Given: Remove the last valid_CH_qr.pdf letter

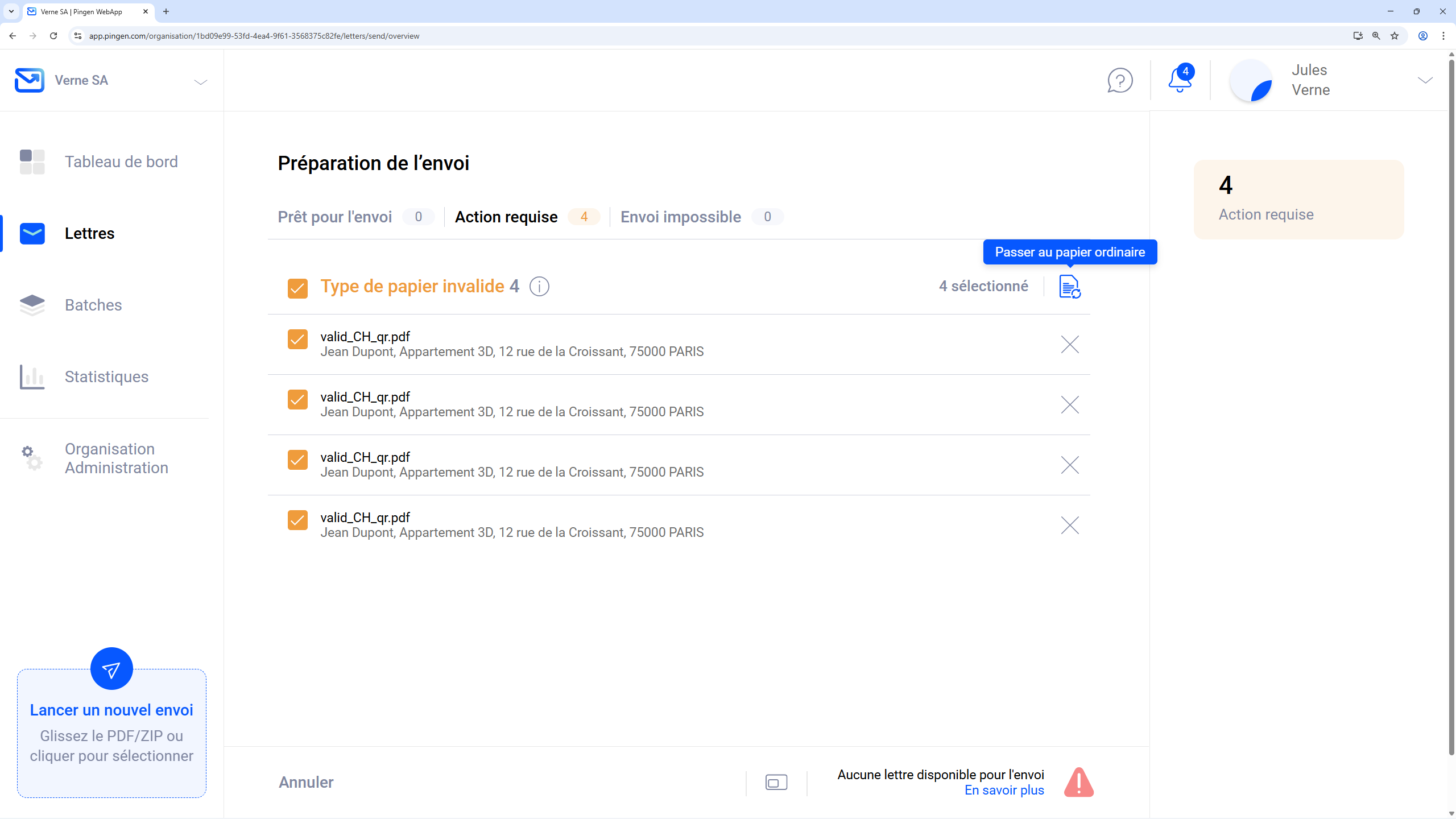Looking at the screenshot, I should tap(1070, 526).
